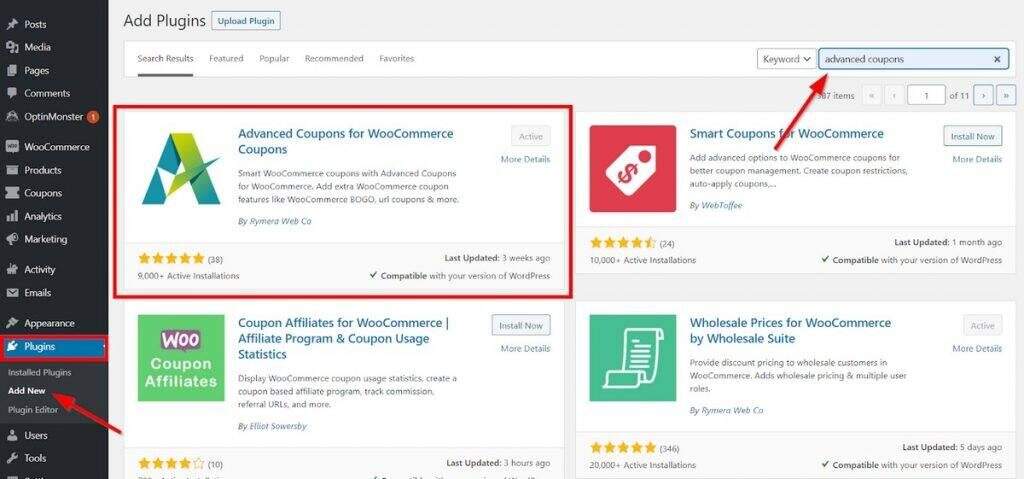Open Installed Plugins submenu item
Screen dimensions: 1024x479
tap(40, 372)
